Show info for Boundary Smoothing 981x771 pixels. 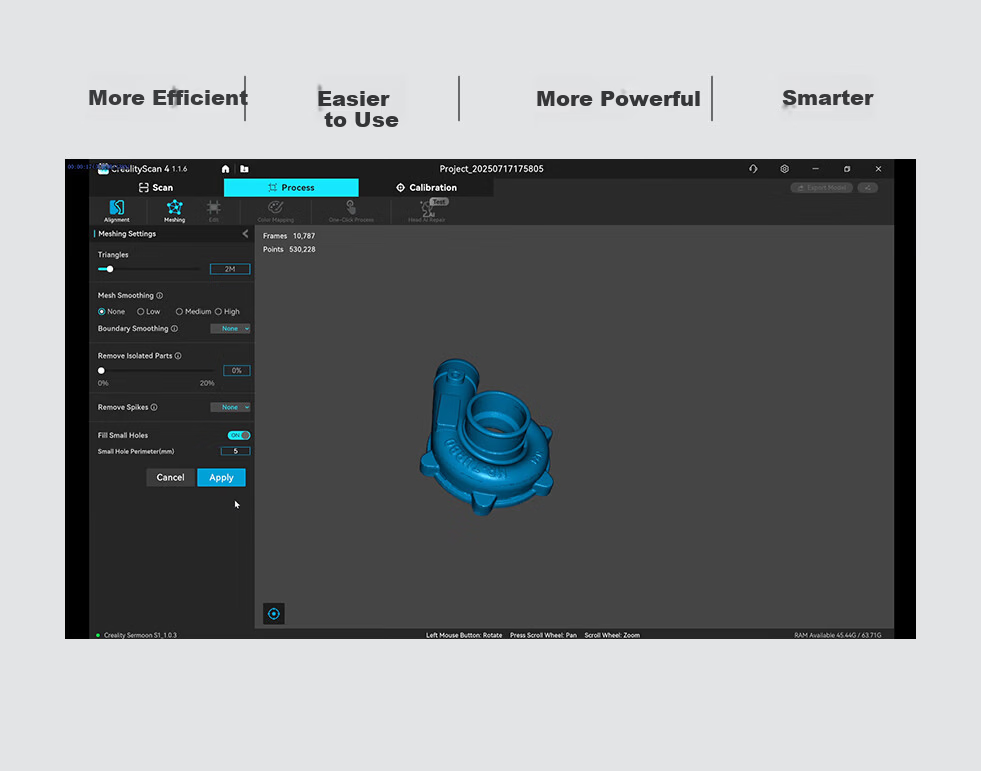[175, 329]
